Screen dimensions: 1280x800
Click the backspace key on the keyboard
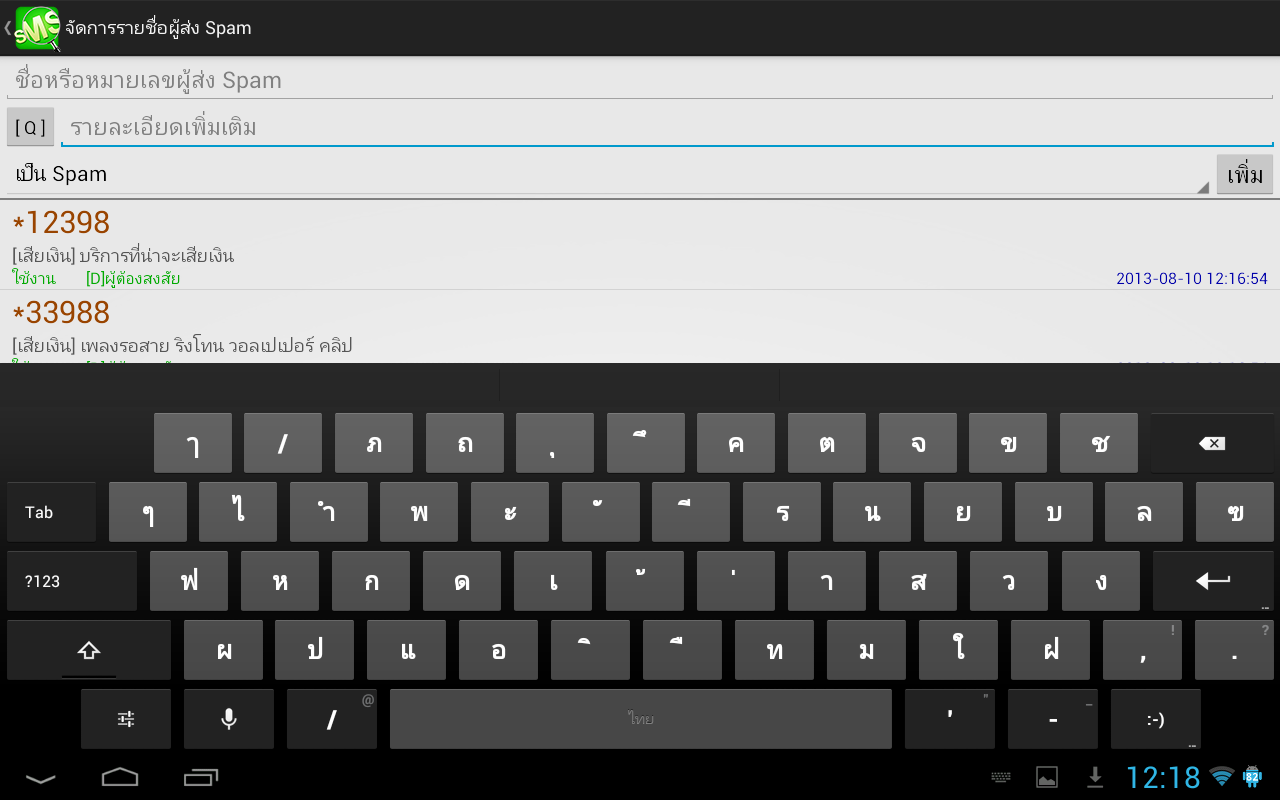point(1213,443)
